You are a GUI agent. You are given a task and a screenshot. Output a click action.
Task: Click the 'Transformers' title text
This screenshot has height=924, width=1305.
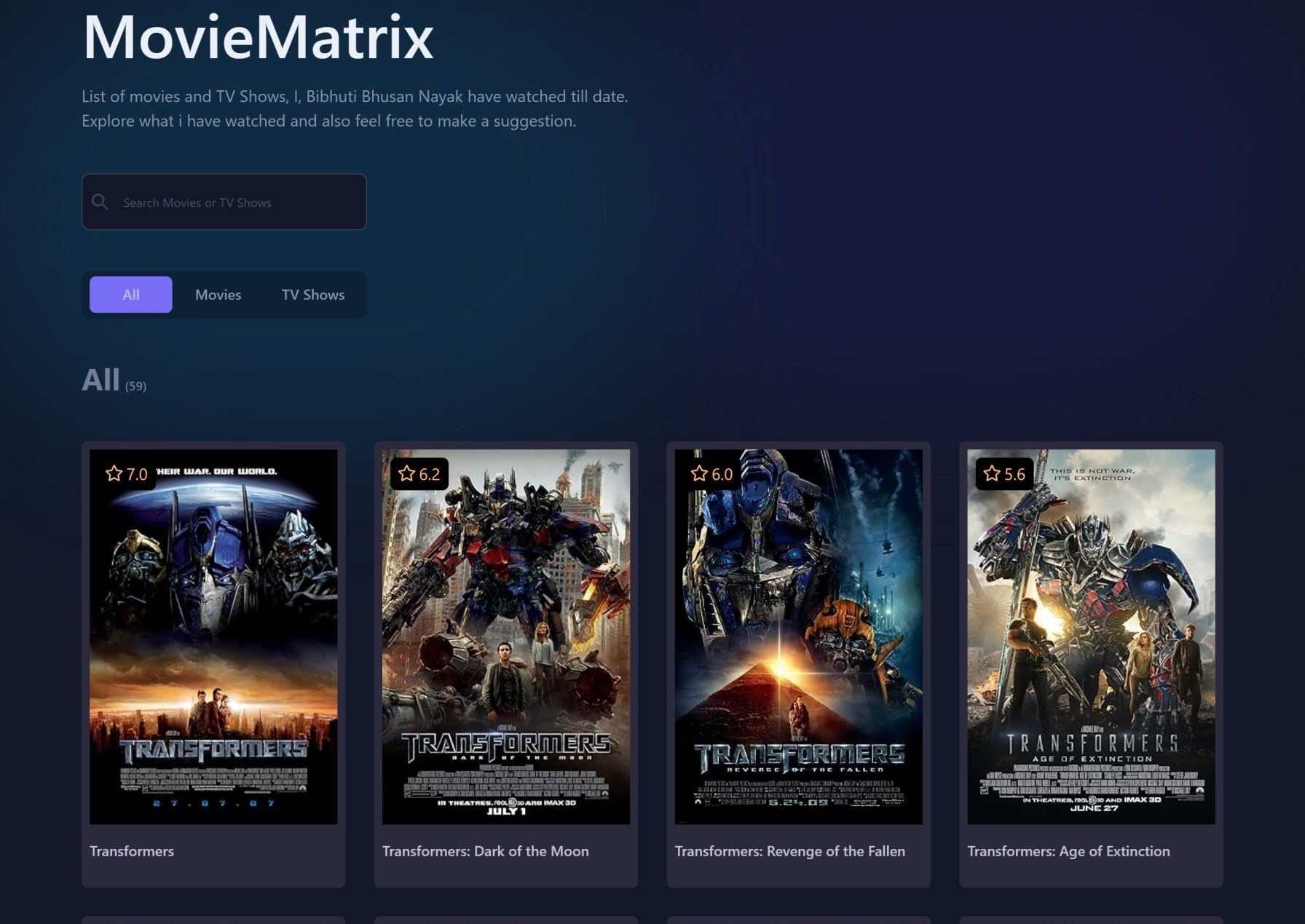coord(132,851)
